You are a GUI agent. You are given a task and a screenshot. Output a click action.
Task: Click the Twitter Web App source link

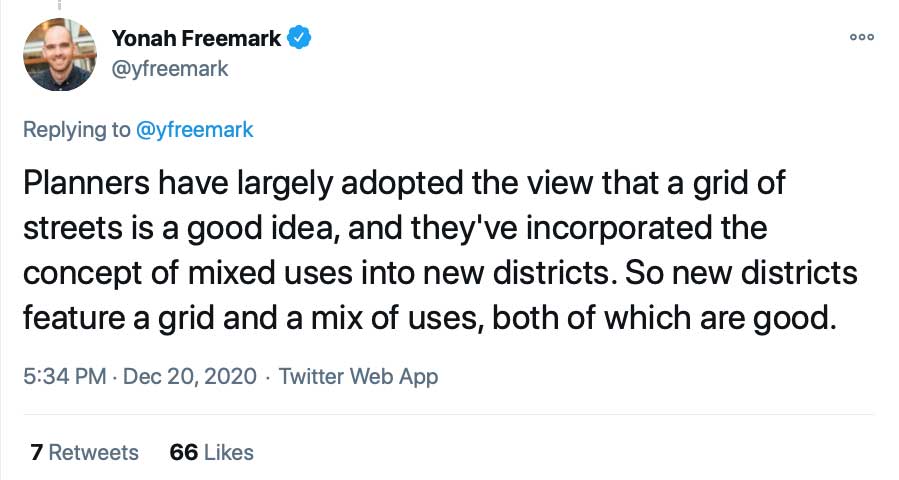pyautogui.click(x=358, y=376)
